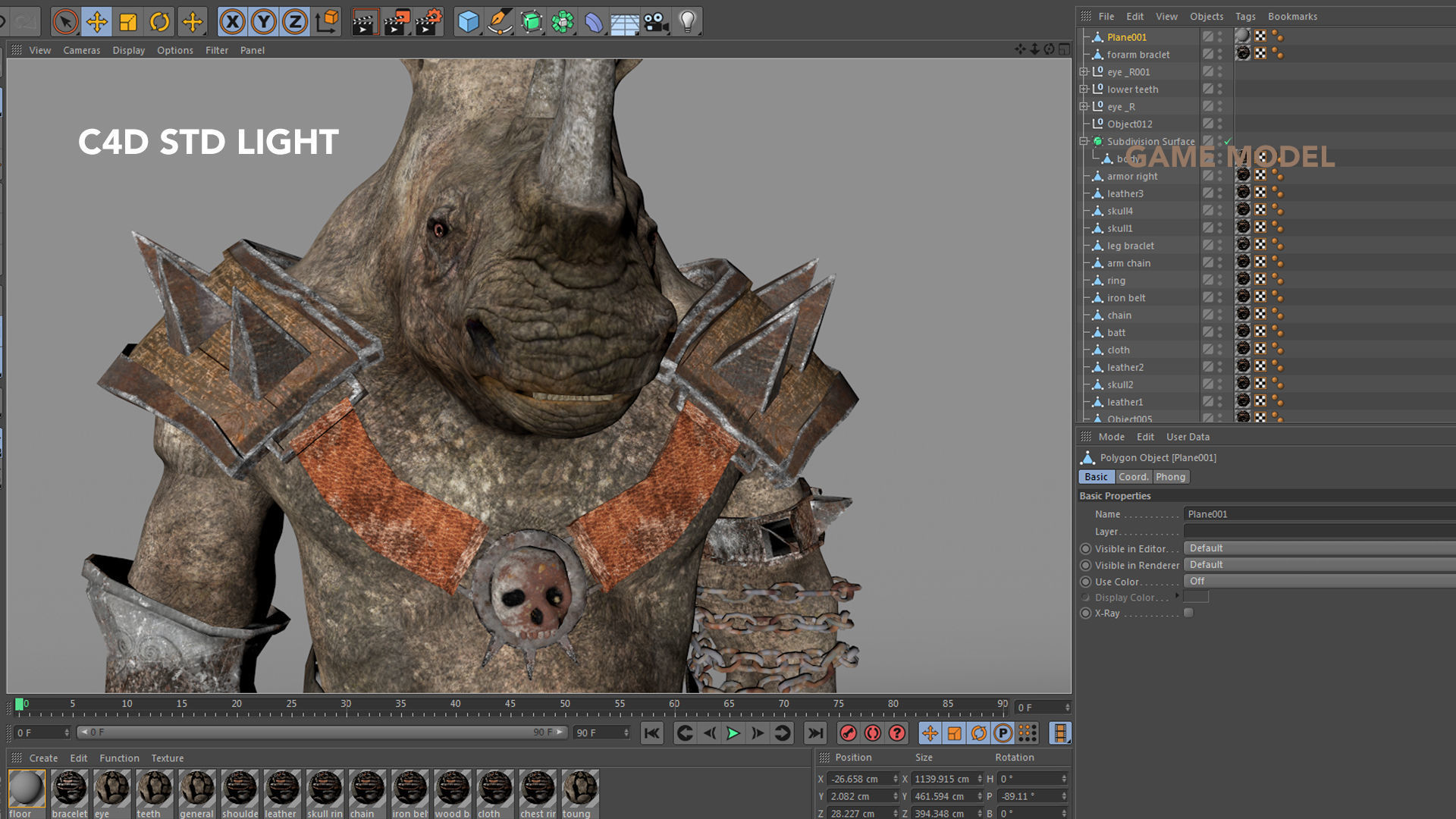
Task: Open Object Manager Bookmarks menu
Action: [1292, 16]
